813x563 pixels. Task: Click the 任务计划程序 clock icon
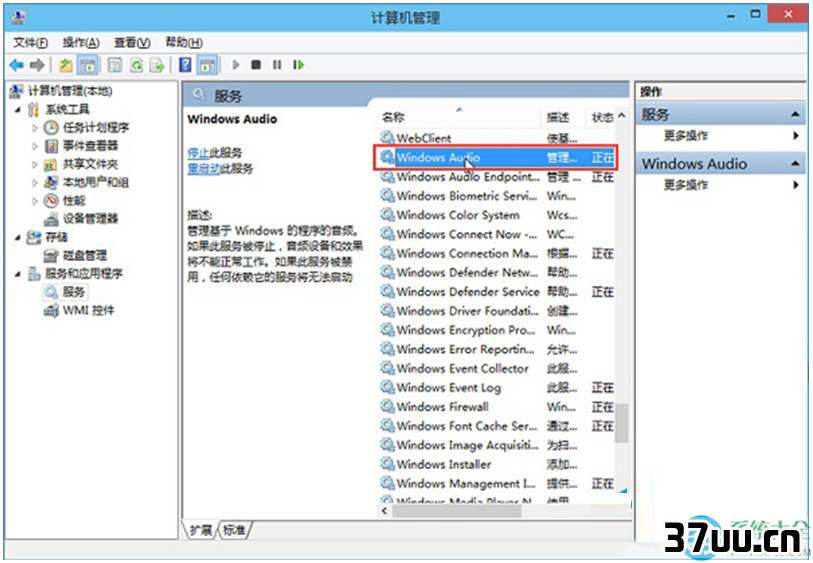[x=51, y=128]
